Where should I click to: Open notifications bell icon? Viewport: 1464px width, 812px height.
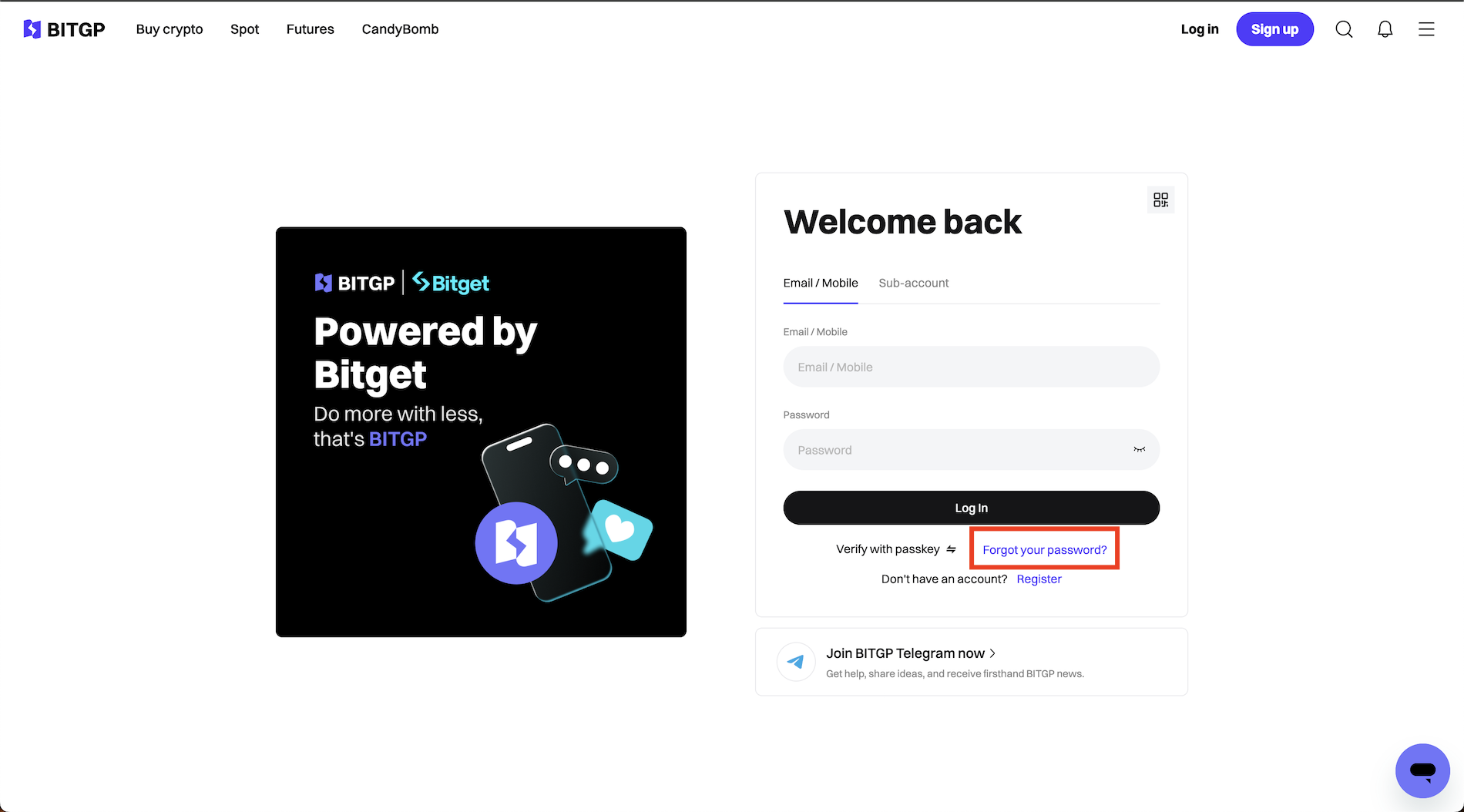pos(1385,29)
